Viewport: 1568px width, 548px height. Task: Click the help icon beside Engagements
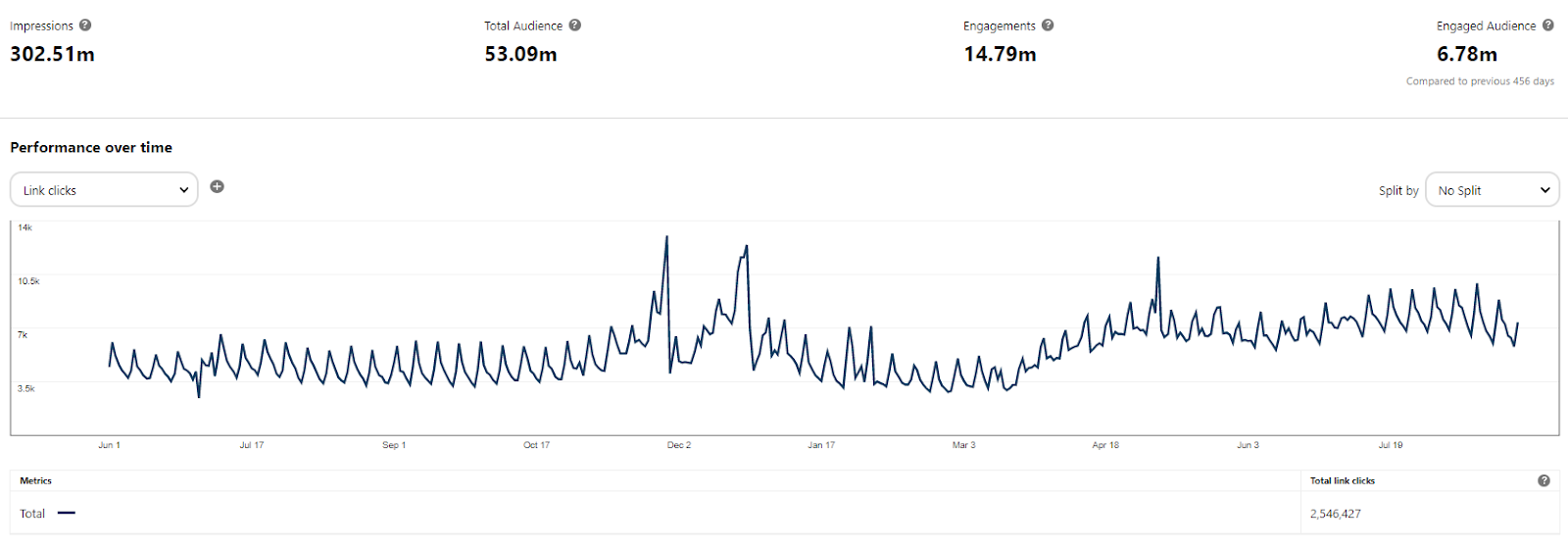point(1048,25)
